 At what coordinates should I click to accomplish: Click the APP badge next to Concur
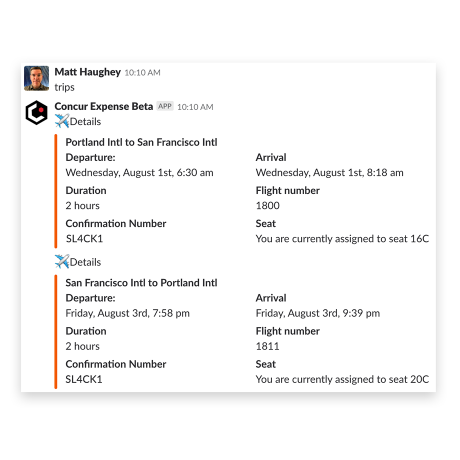point(165,106)
